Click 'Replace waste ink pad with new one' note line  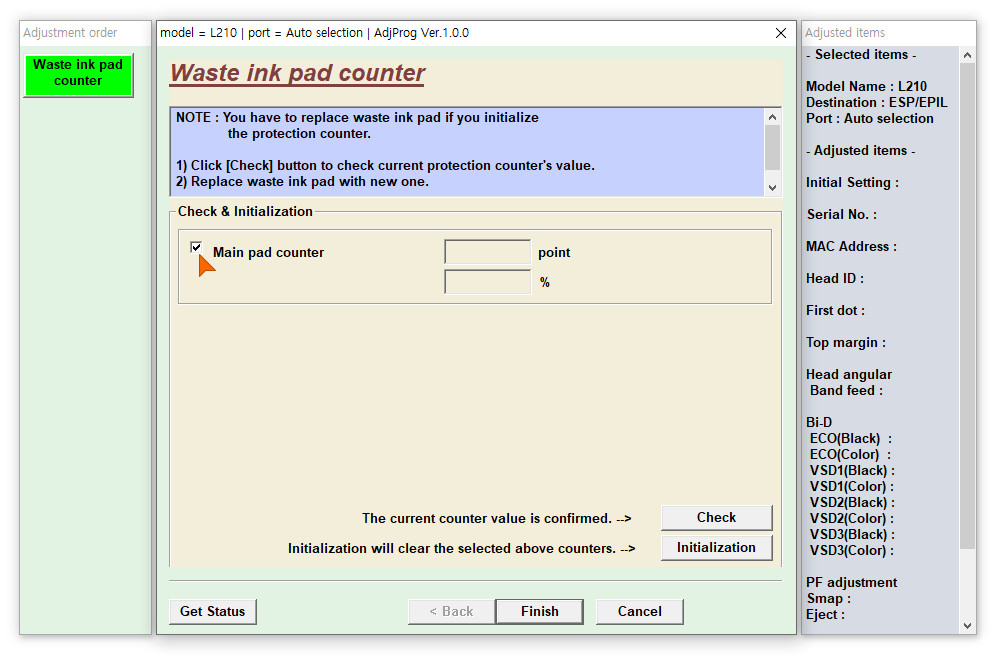tap(302, 182)
